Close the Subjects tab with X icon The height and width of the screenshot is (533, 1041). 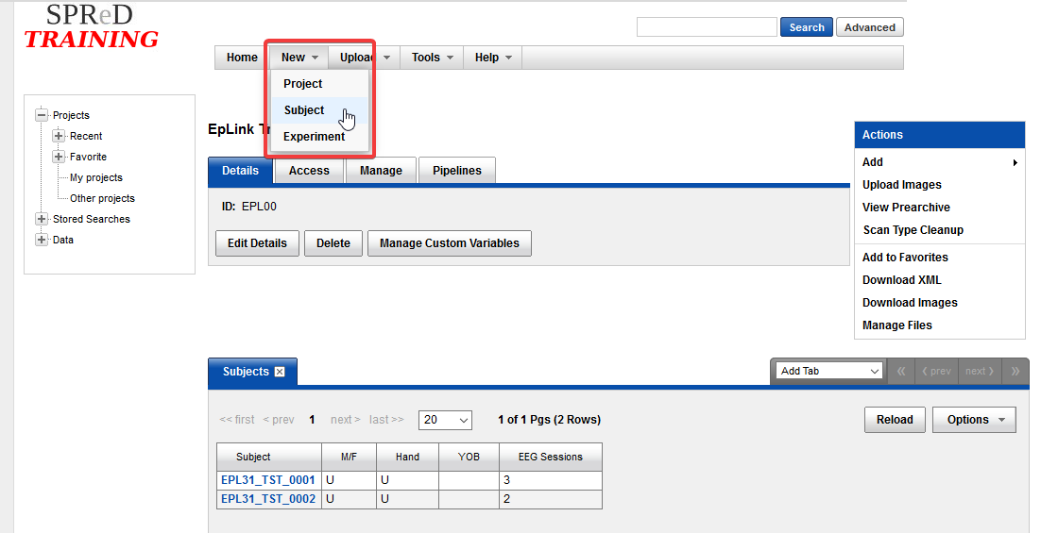pyautogui.click(x=280, y=372)
